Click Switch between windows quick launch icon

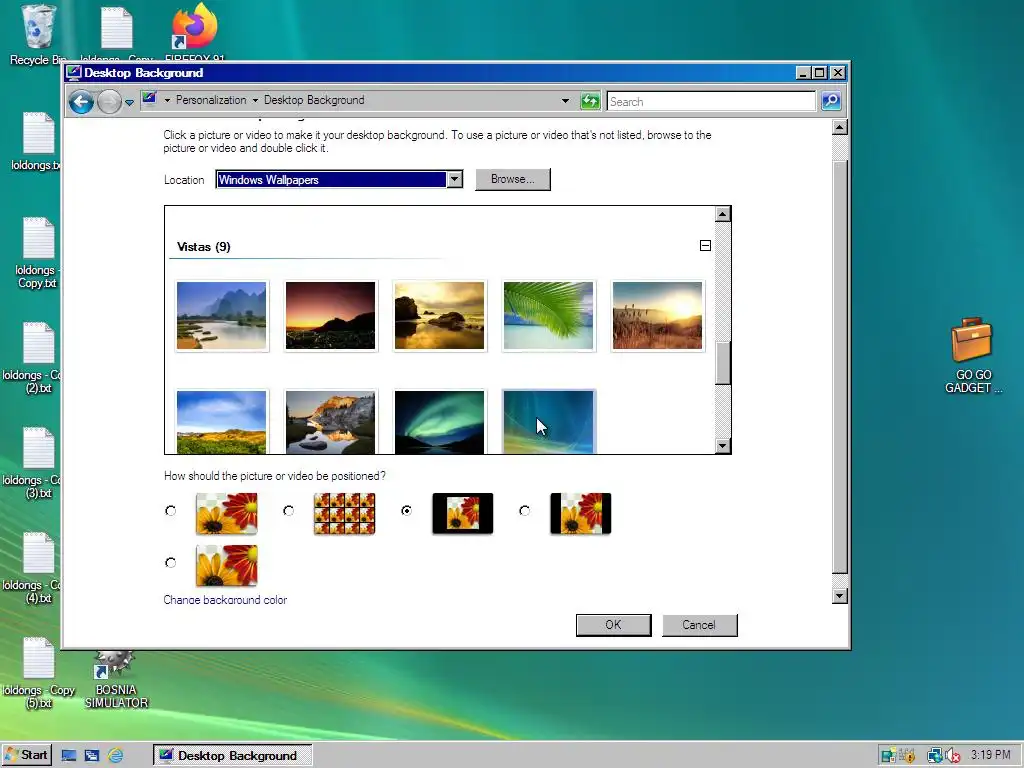pyautogui.click(x=92, y=756)
